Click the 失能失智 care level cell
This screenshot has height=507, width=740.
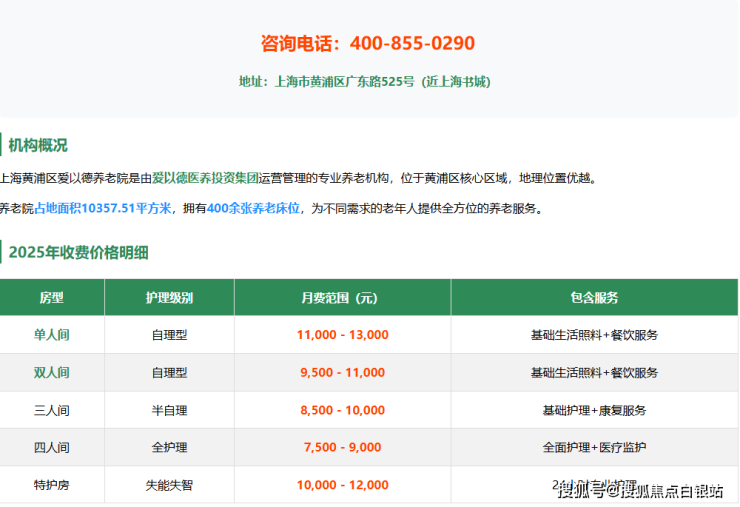pos(169,485)
